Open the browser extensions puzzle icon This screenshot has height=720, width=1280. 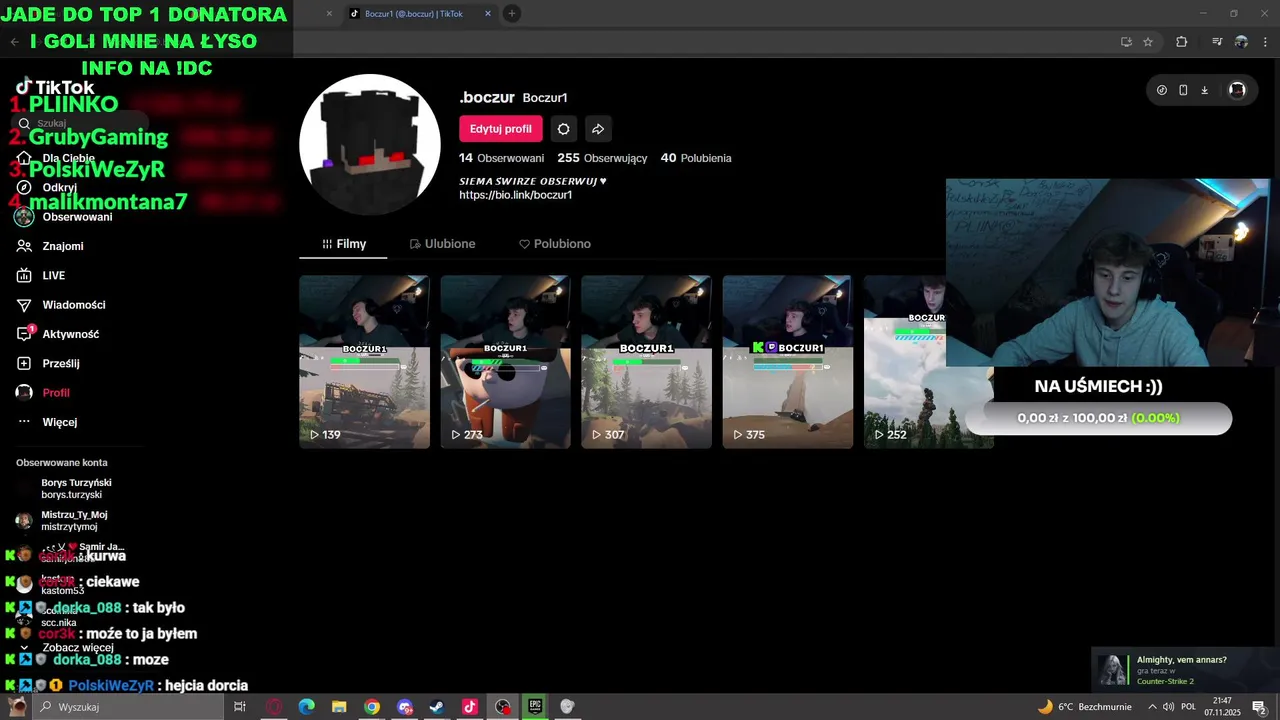click(1181, 42)
